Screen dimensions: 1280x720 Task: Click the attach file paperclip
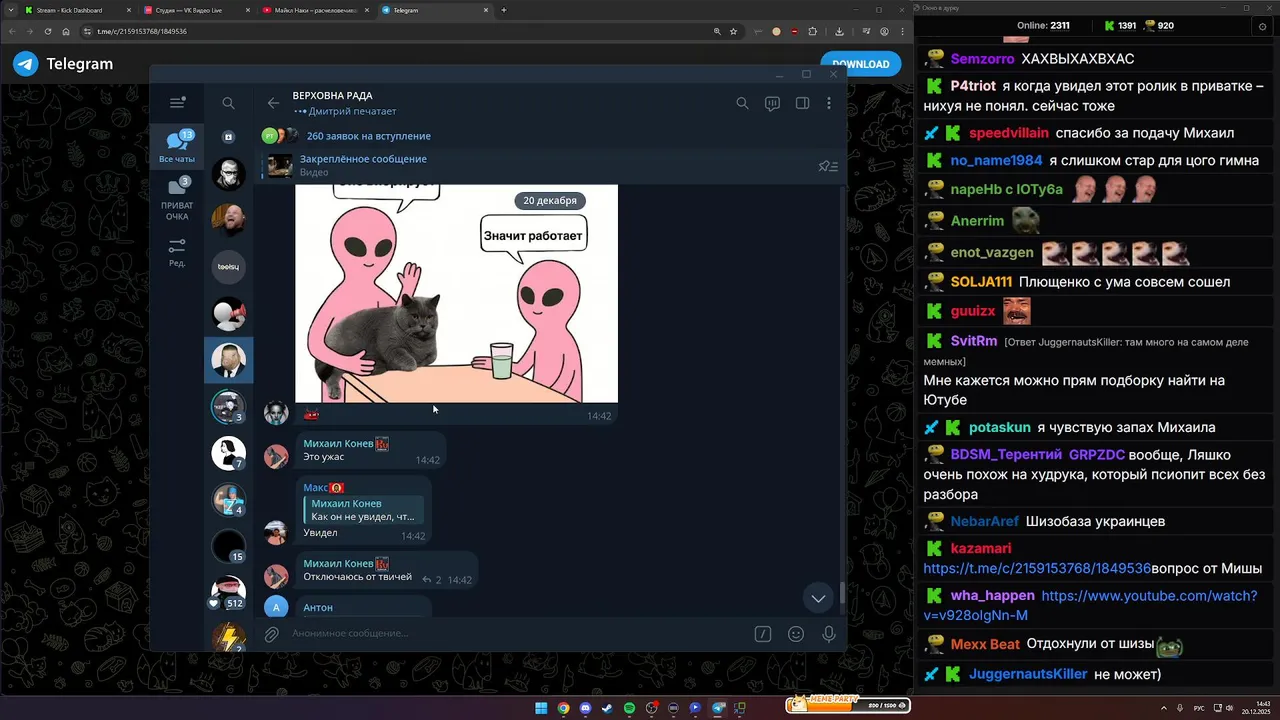[x=271, y=634]
